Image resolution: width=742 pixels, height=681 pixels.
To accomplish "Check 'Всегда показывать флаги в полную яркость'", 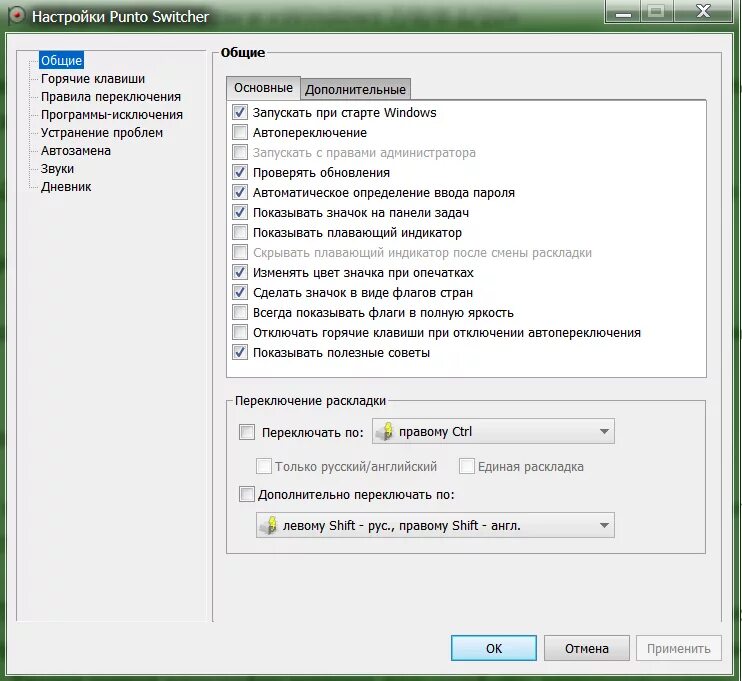I will pyautogui.click(x=240, y=312).
